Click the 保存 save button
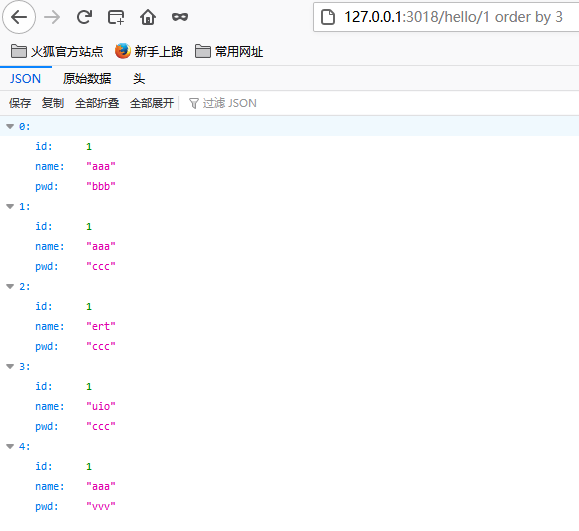This screenshot has width=579, height=531. pyautogui.click(x=20, y=103)
